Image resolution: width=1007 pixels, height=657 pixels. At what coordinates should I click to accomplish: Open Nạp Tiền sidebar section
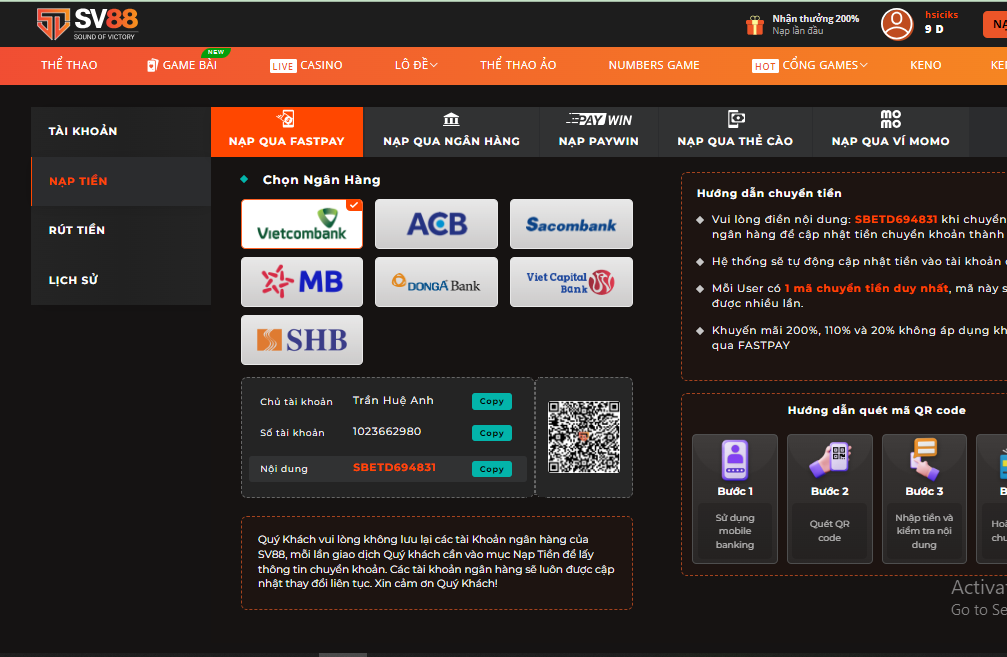coord(121,181)
